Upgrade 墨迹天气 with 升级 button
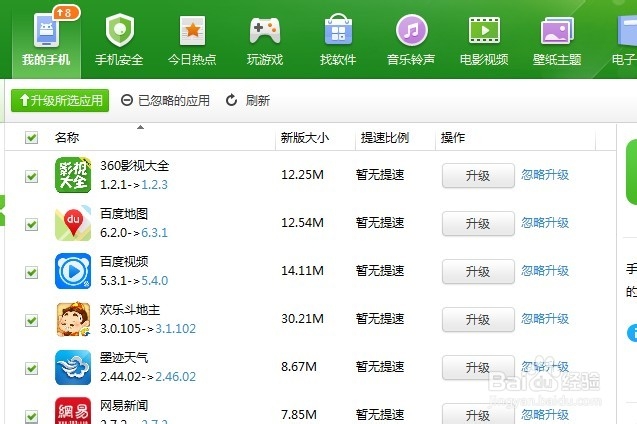 (x=478, y=367)
